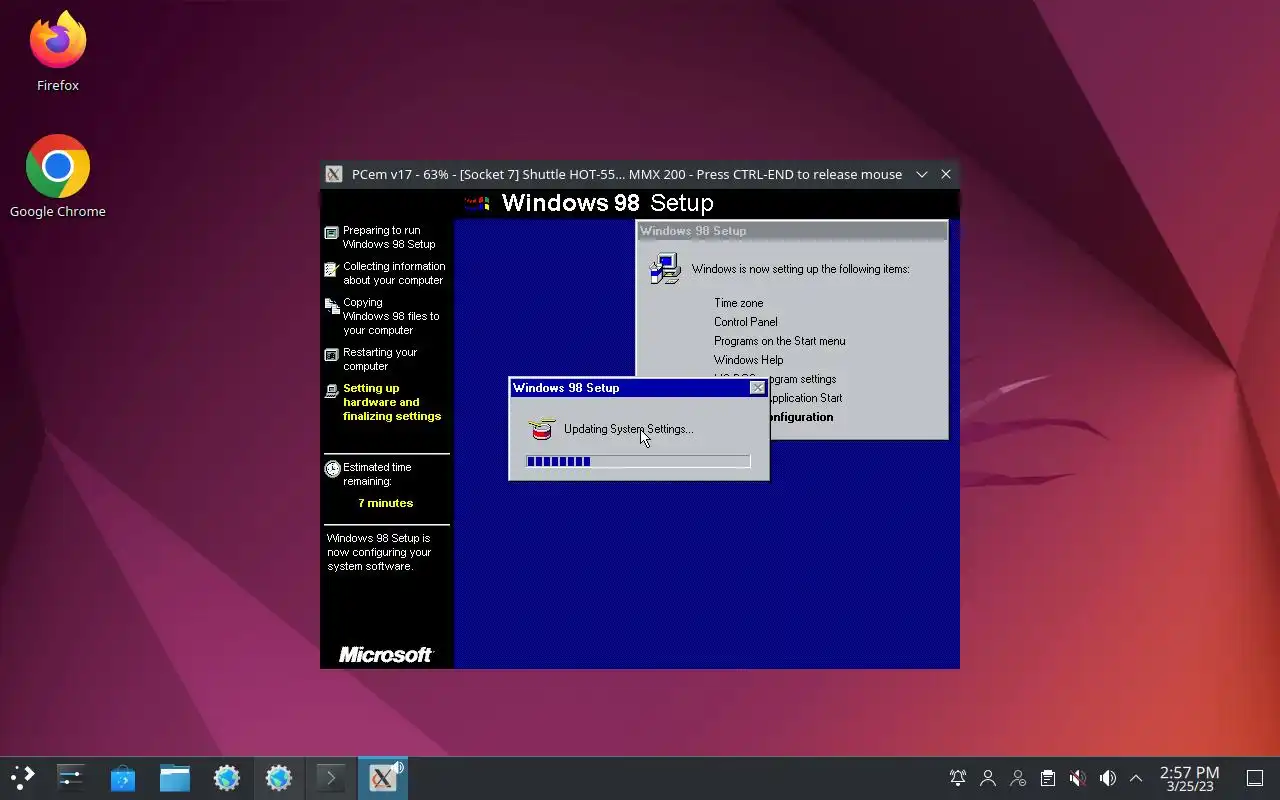Click the Updating System Settings progress bar
The height and width of the screenshot is (800, 1280).
point(638,461)
